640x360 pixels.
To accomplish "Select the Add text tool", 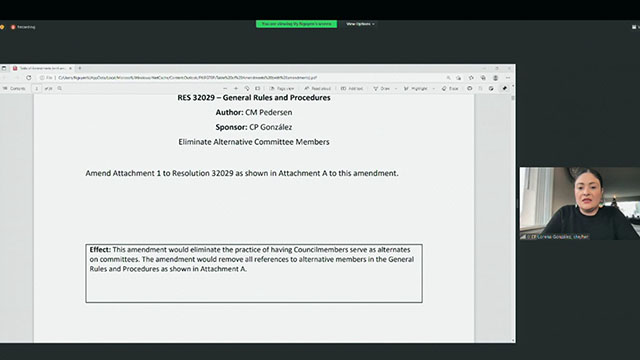I will click(352, 89).
